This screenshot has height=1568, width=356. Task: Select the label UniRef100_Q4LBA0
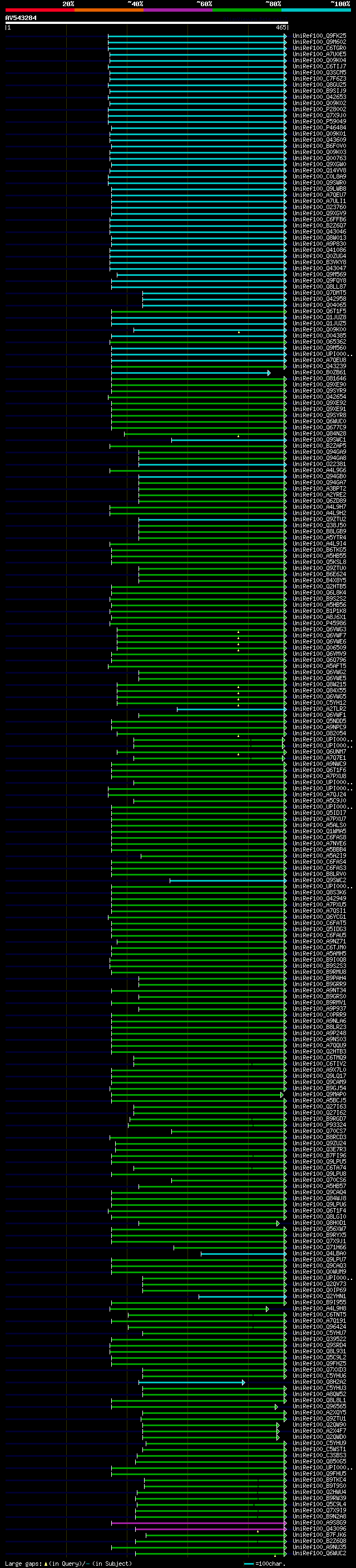click(319, 1254)
